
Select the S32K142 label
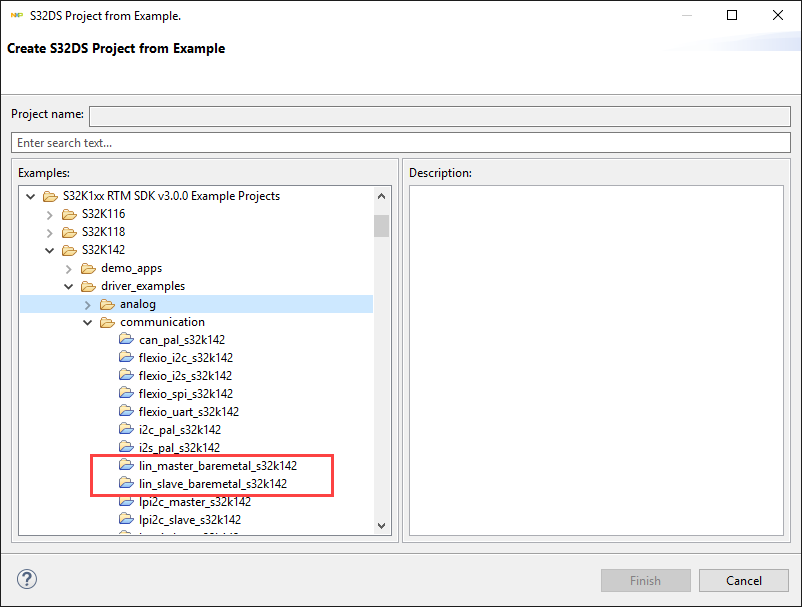tap(103, 250)
